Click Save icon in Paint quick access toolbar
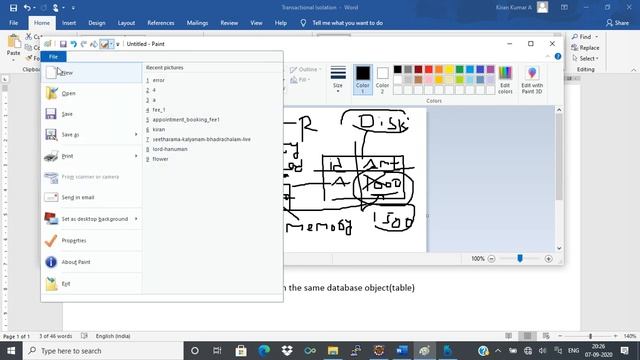Image resolution: width=640 pixels, height=360 pixels. point(63,44)
